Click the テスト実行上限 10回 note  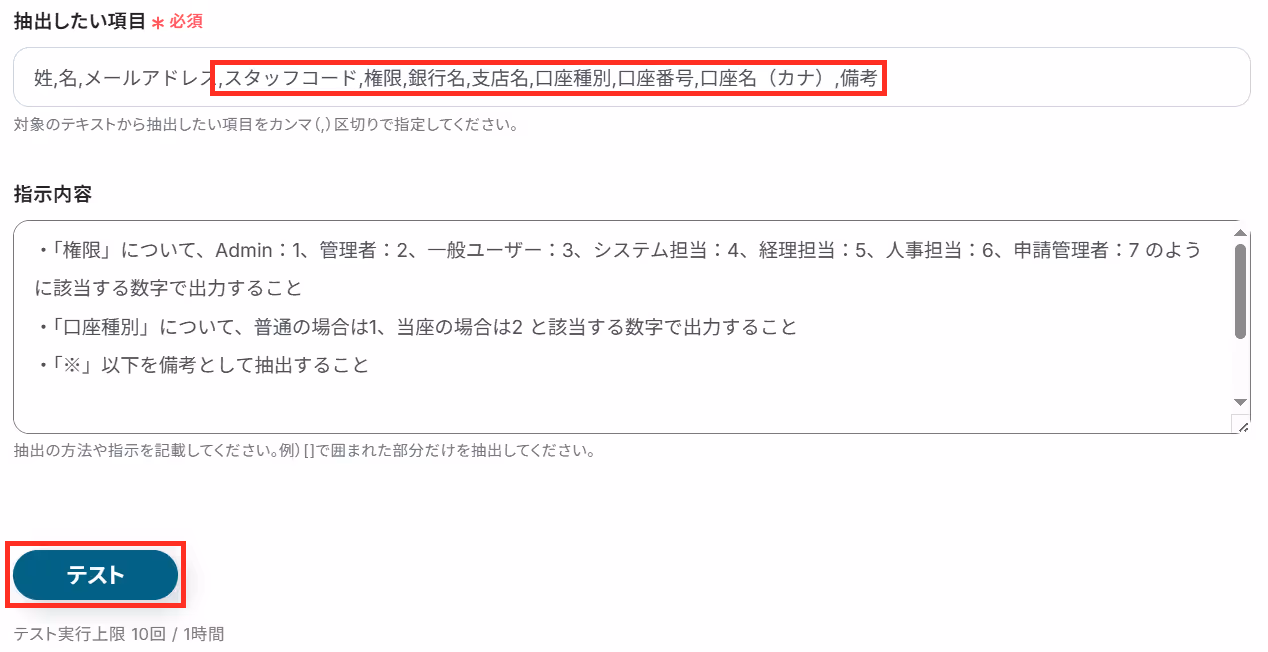coord(119,634)
